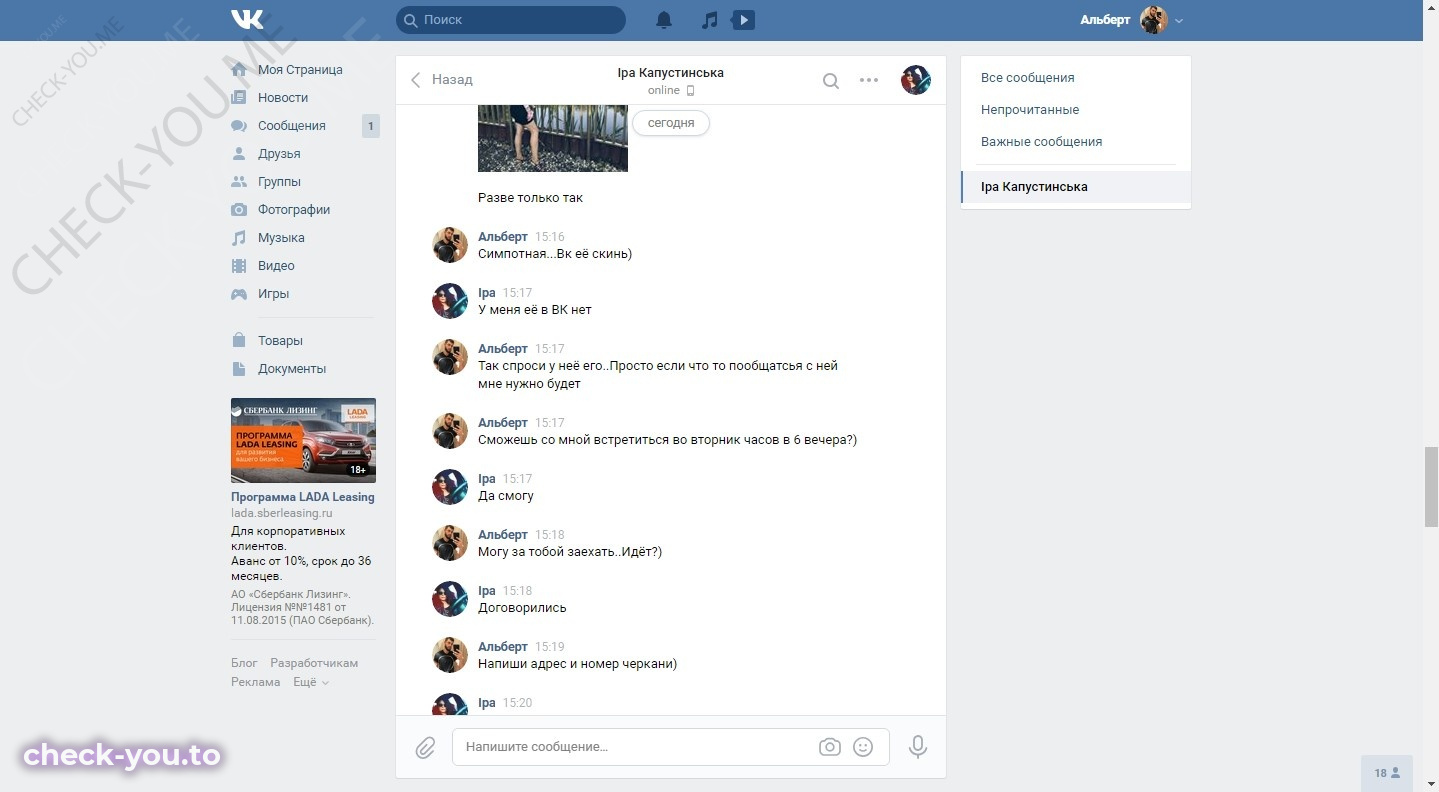Open the online friends counter showing 18
The height and width of the screenshot is (792, 1439).
pyautogui.click(x=1387, y=773)
